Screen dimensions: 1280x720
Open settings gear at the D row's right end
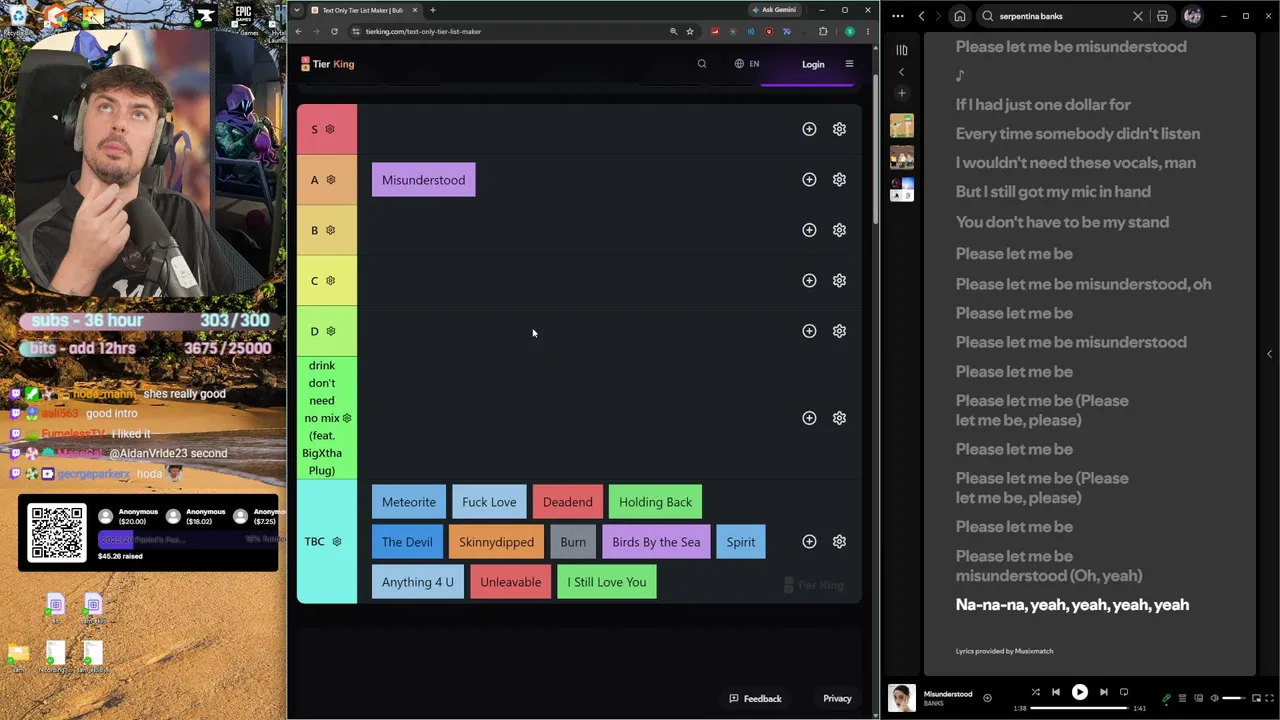point(839,331)
